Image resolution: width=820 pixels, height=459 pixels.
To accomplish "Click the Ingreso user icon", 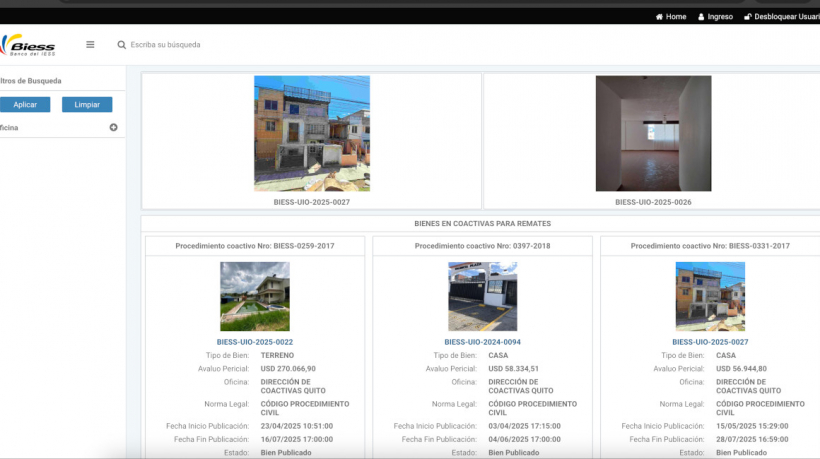I will point(701,17).
